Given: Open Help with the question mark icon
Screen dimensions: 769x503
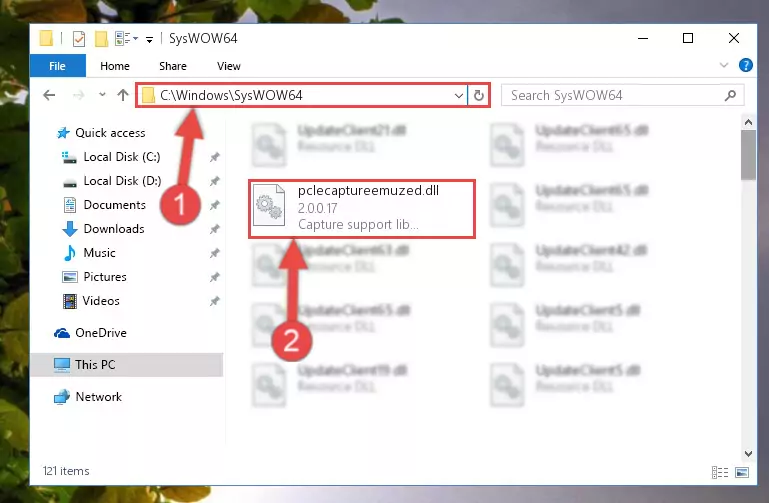Looking at the screenshot, I should pyautogui.click(x=745, y=65).
